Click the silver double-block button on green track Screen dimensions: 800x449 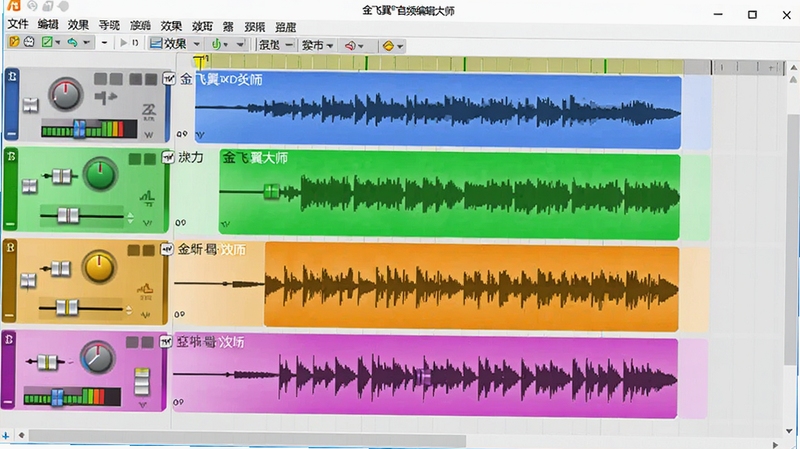point(30,186)
